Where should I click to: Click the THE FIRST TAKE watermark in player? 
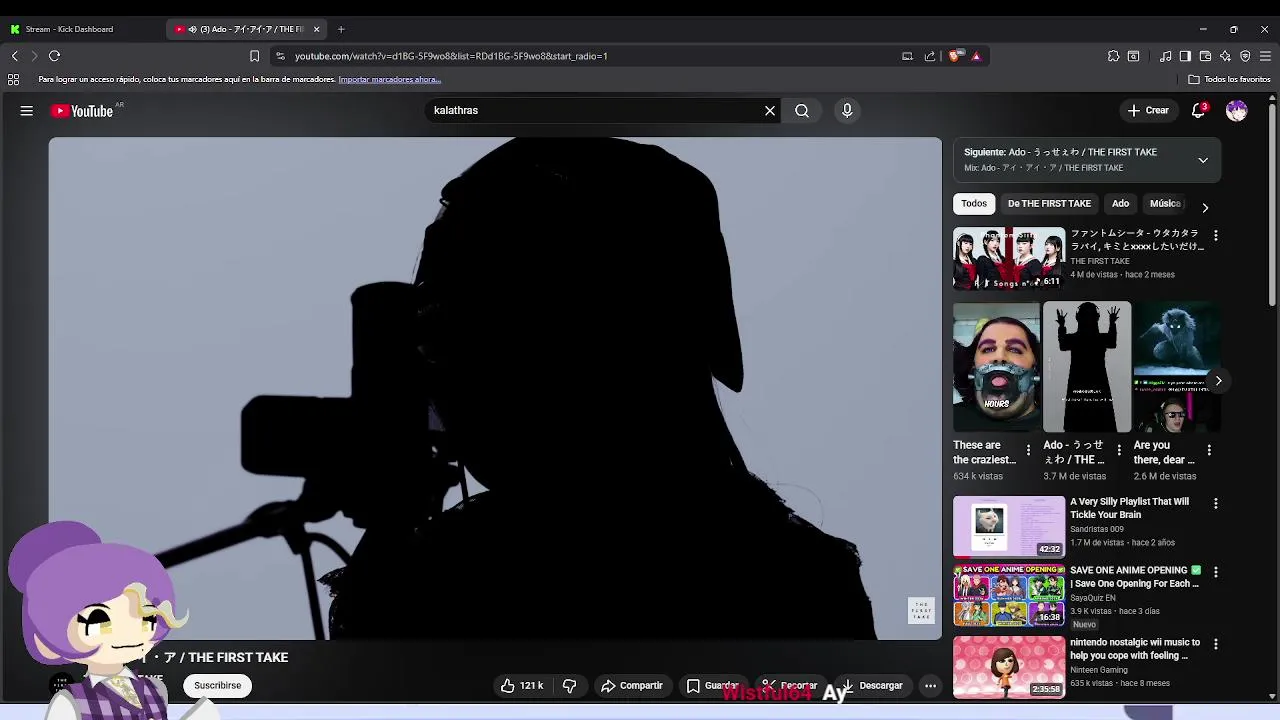click(x=921, y=610)
